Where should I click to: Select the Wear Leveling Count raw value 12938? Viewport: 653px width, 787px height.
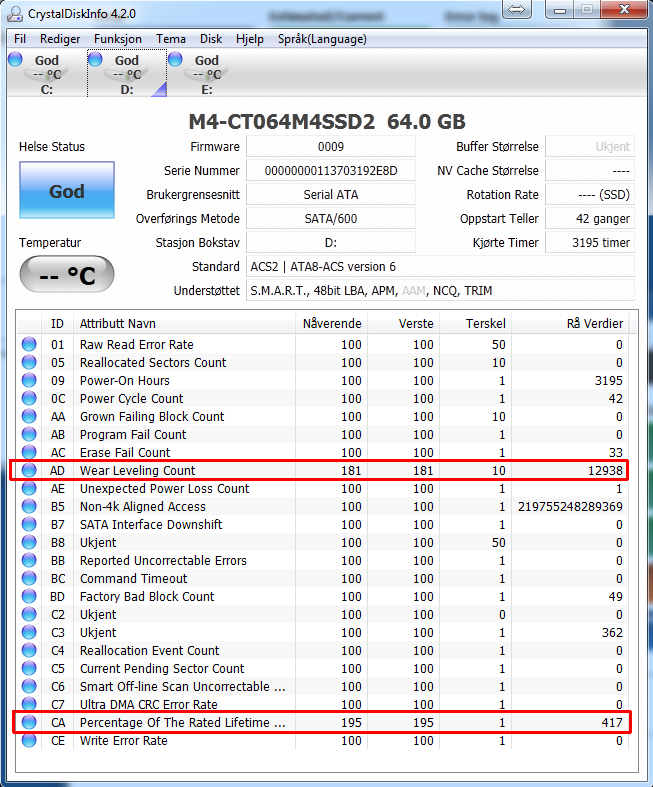pos(605,470)
